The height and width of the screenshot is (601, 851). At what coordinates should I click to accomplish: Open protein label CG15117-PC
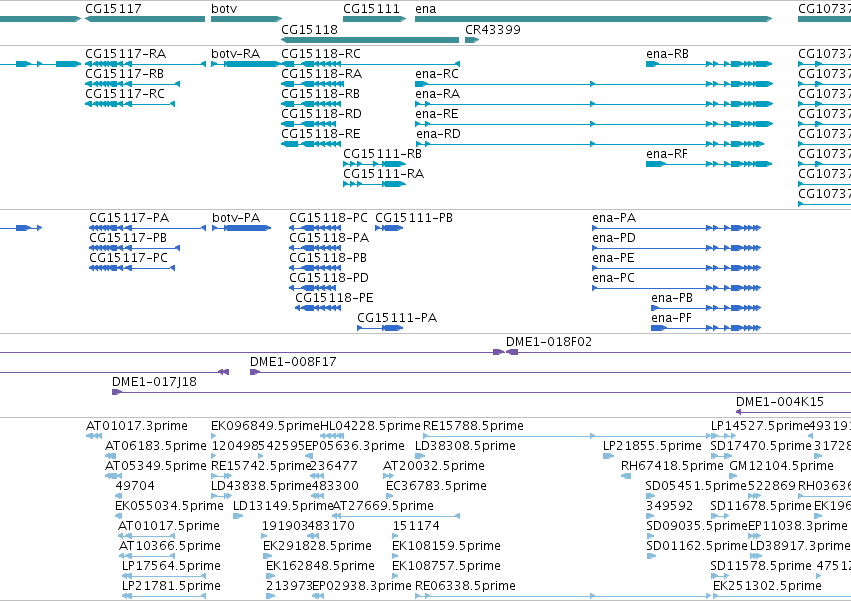pos(129,258)
